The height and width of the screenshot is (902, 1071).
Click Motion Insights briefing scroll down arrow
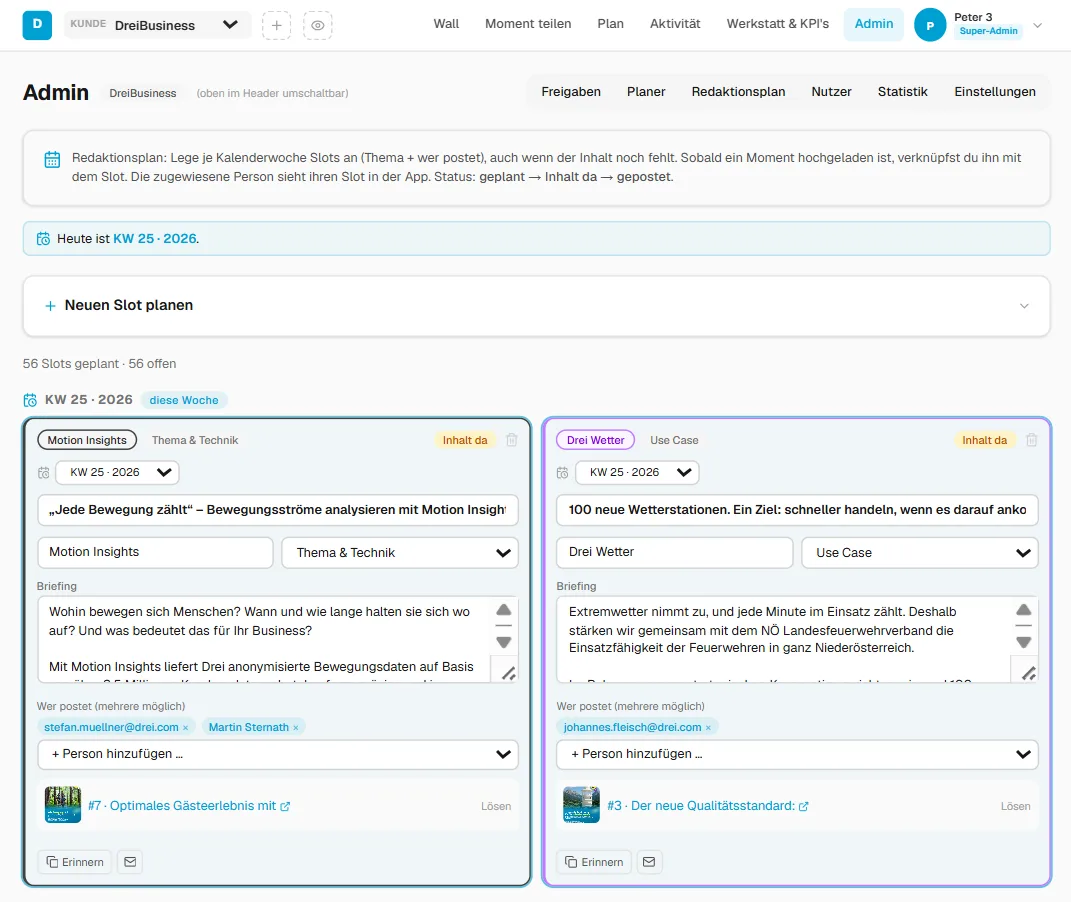tap(503, 642)
